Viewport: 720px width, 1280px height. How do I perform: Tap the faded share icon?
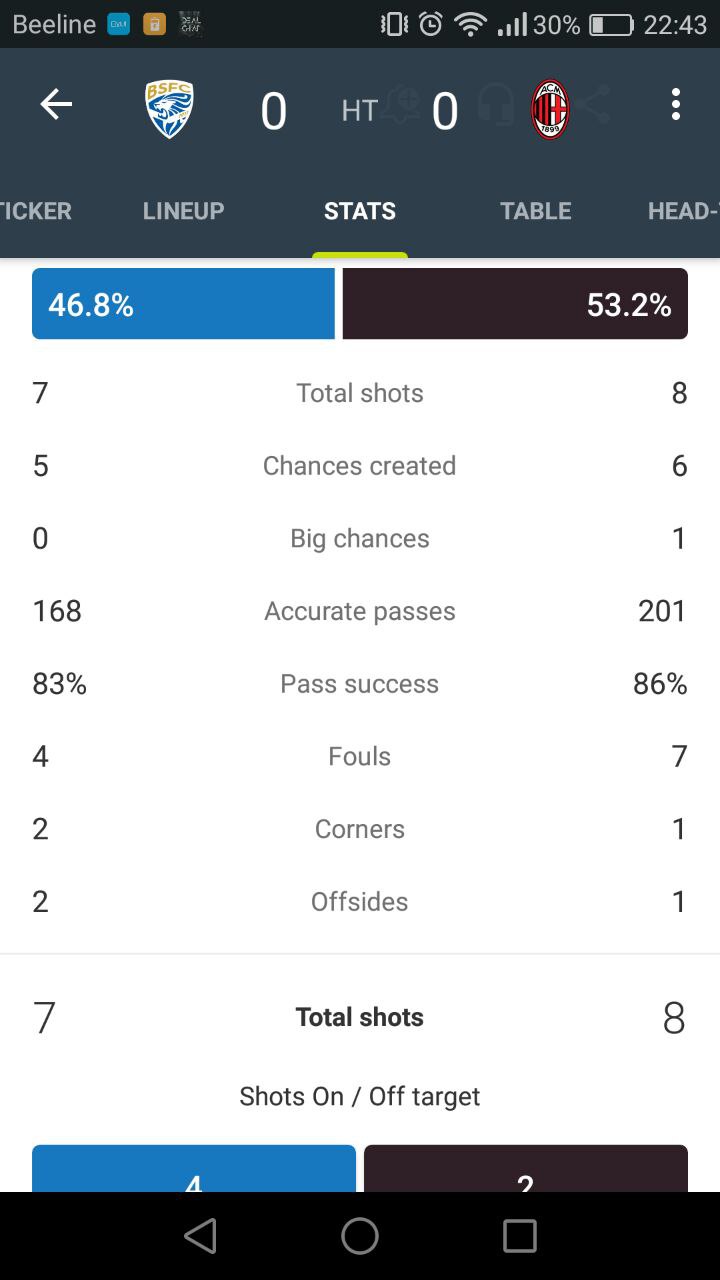click(x=594, y=105)
